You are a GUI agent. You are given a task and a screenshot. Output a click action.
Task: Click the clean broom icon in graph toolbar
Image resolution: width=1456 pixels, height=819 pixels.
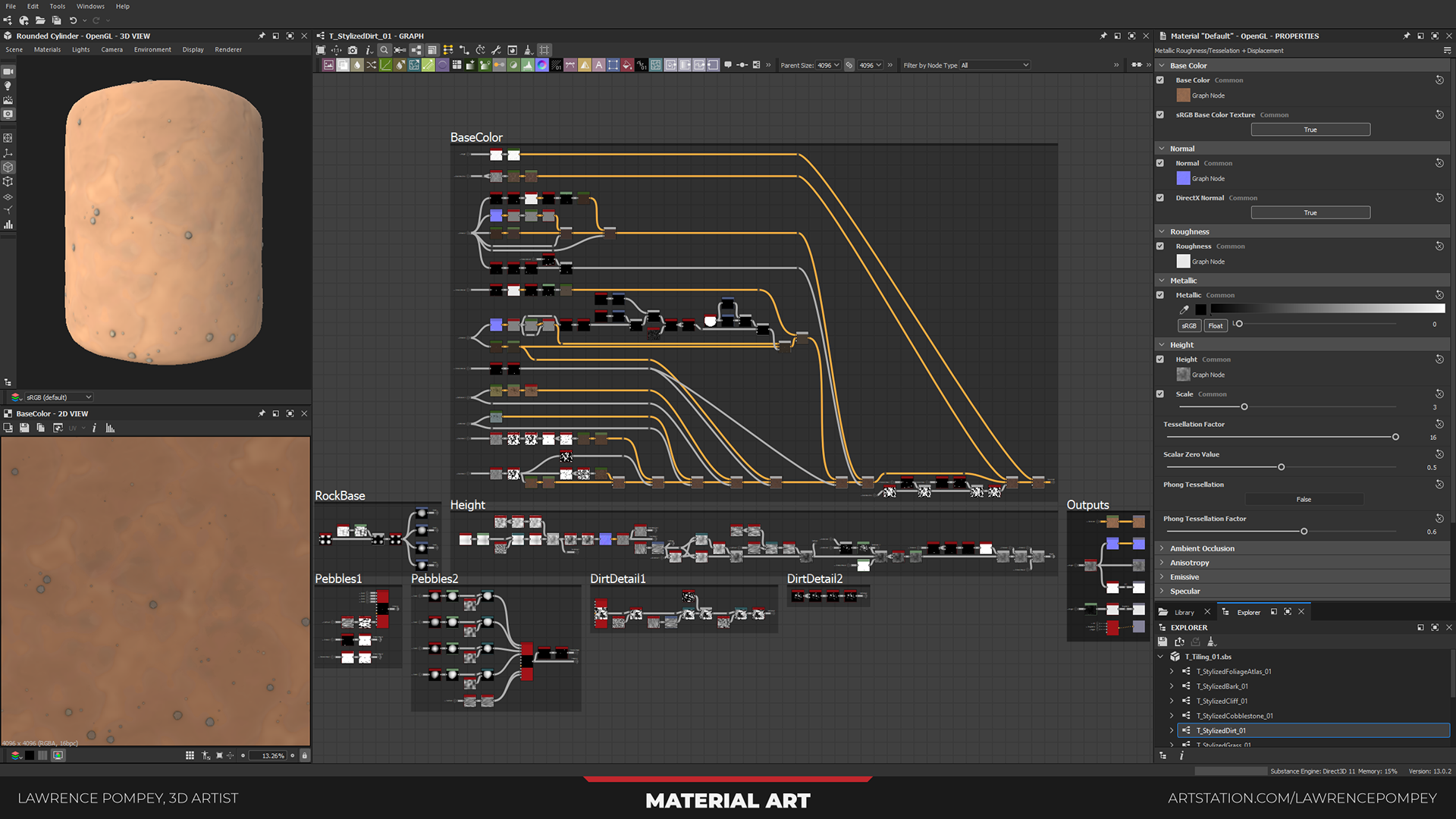528,50
